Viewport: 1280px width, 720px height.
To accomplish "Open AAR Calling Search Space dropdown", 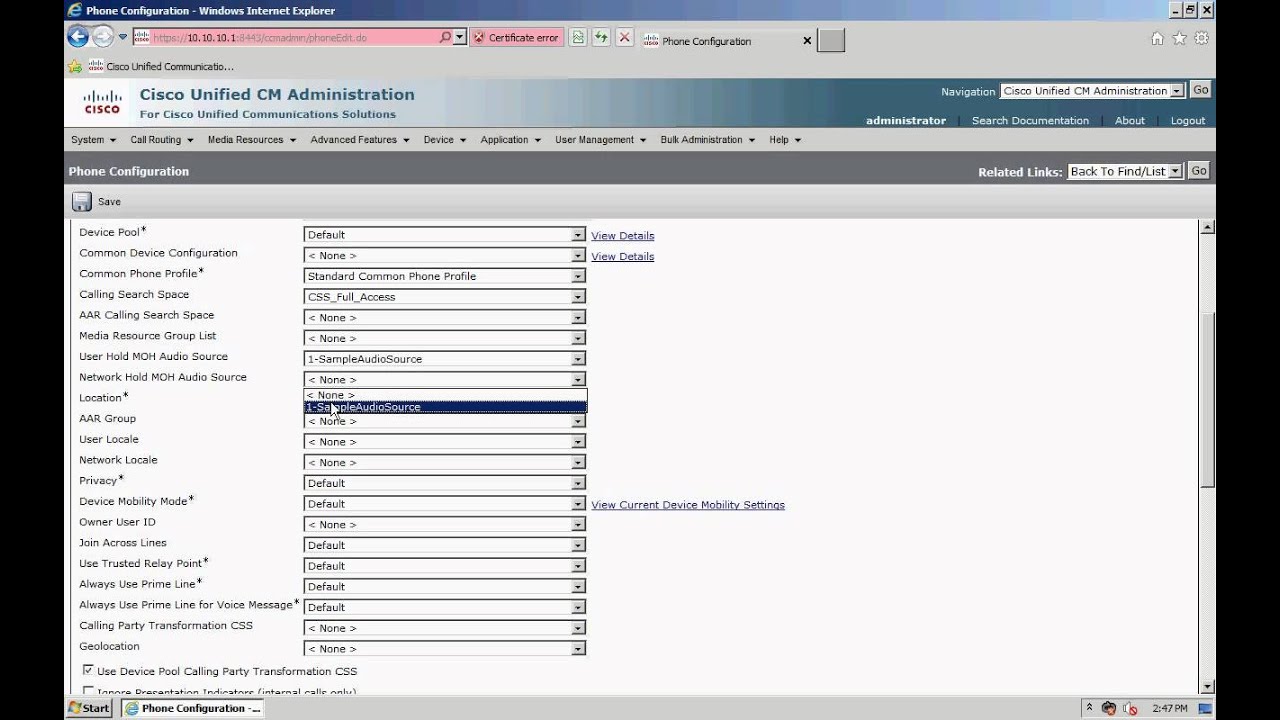I will (x=444, y=317).
